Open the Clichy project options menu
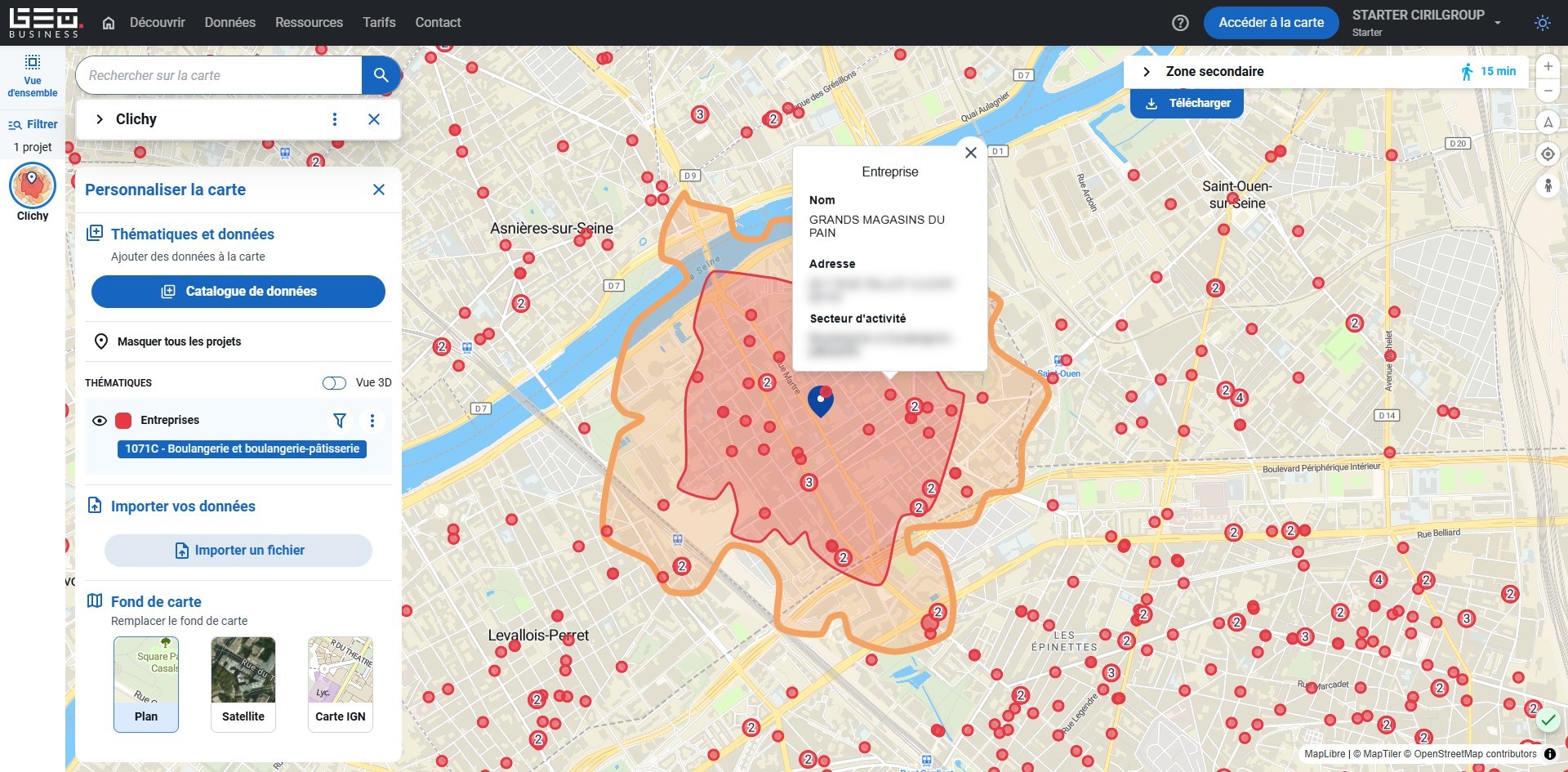Screen dimensions: 1568x772 point(335,119)
